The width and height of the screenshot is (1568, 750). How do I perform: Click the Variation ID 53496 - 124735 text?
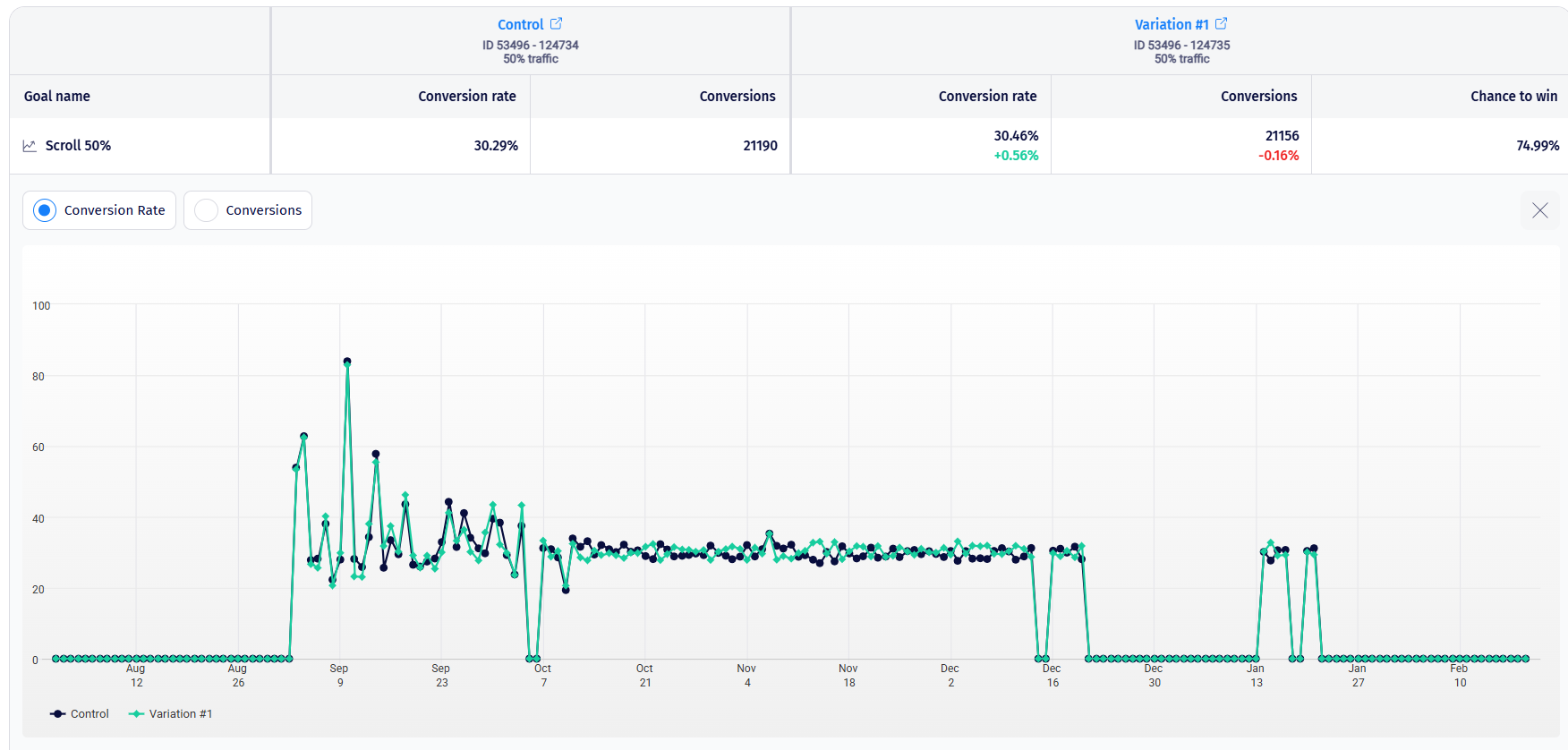[1181, 45]
